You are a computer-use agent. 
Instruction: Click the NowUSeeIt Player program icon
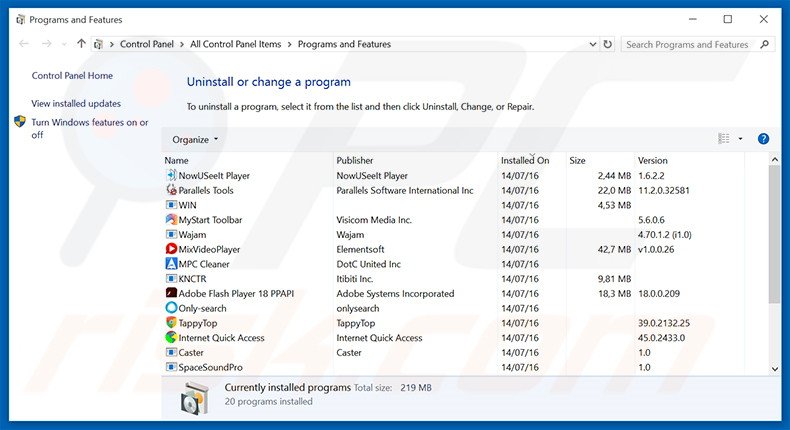click(171, 175)
